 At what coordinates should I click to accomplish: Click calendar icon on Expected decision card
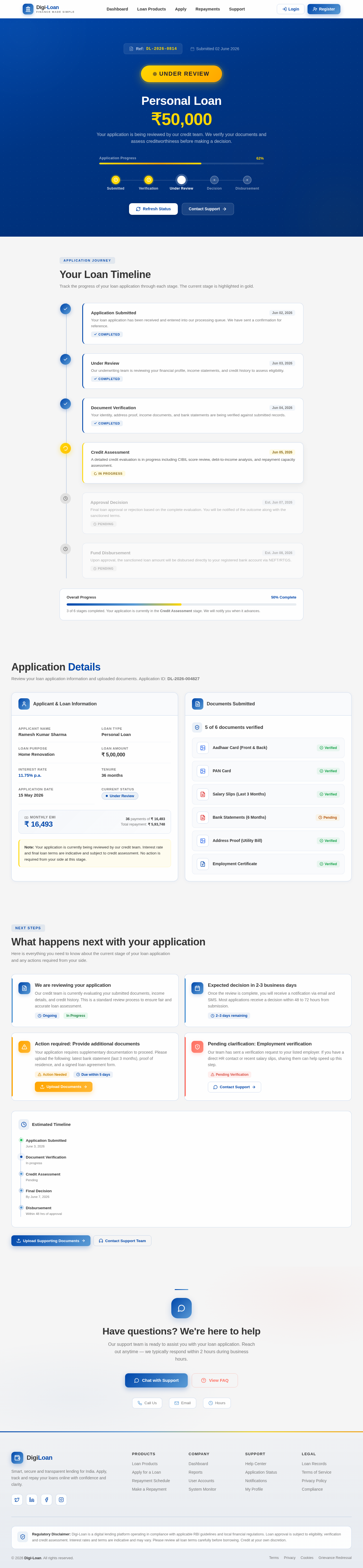point(197,988)
